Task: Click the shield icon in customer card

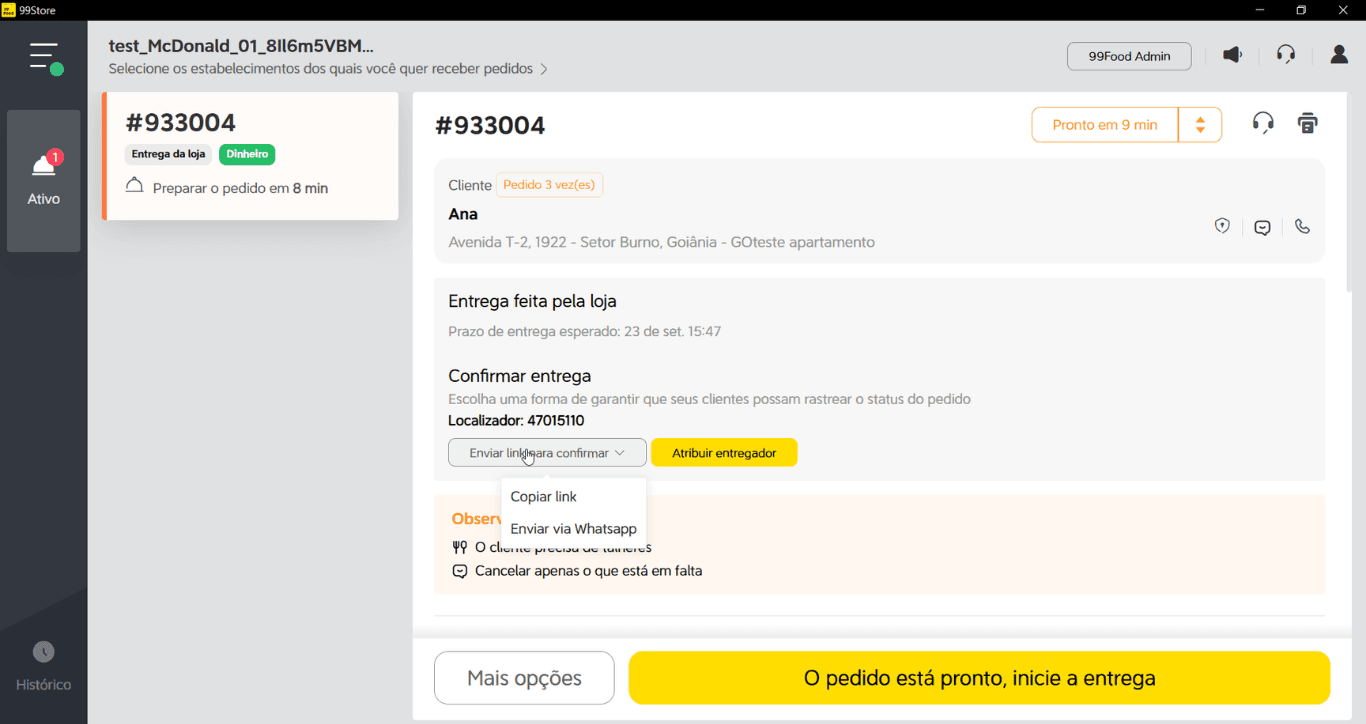Action: 1222,227
